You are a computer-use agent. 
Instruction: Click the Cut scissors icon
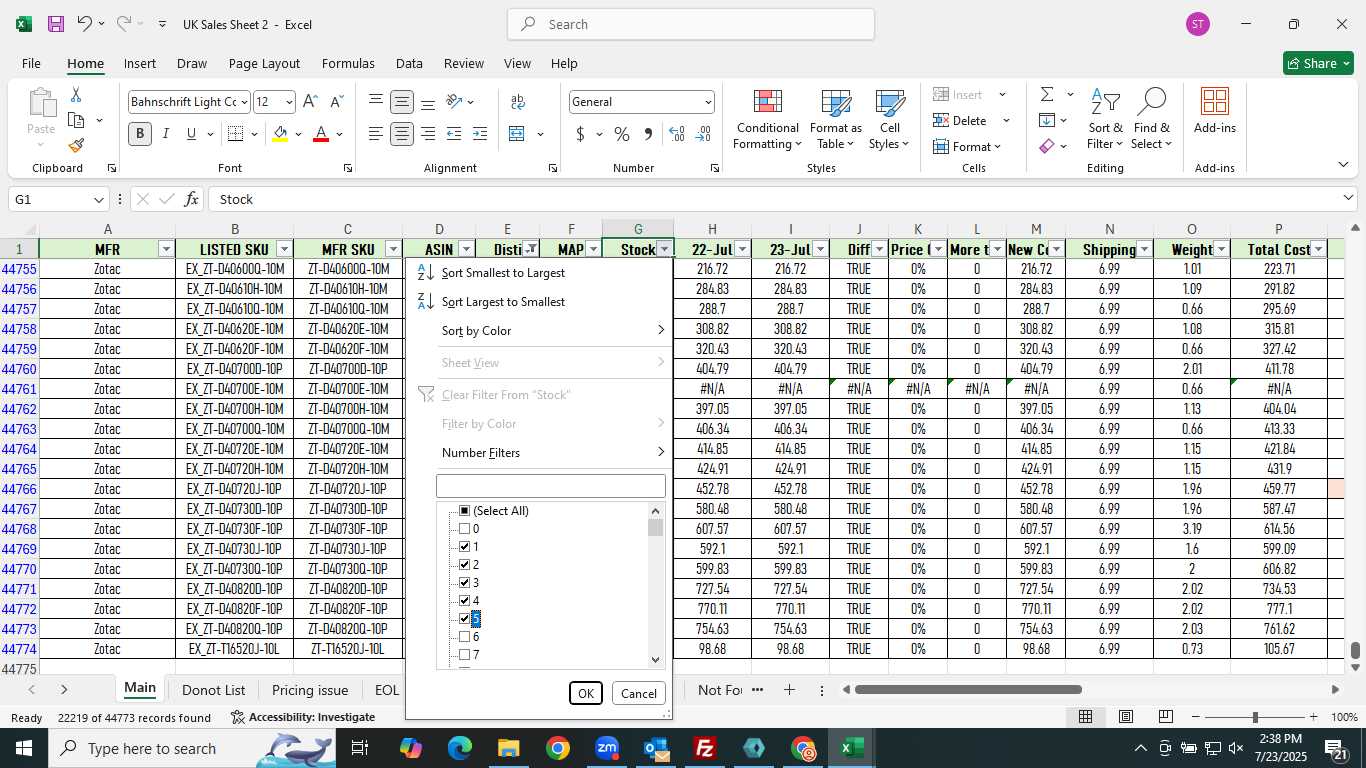[x=75, y=95]
